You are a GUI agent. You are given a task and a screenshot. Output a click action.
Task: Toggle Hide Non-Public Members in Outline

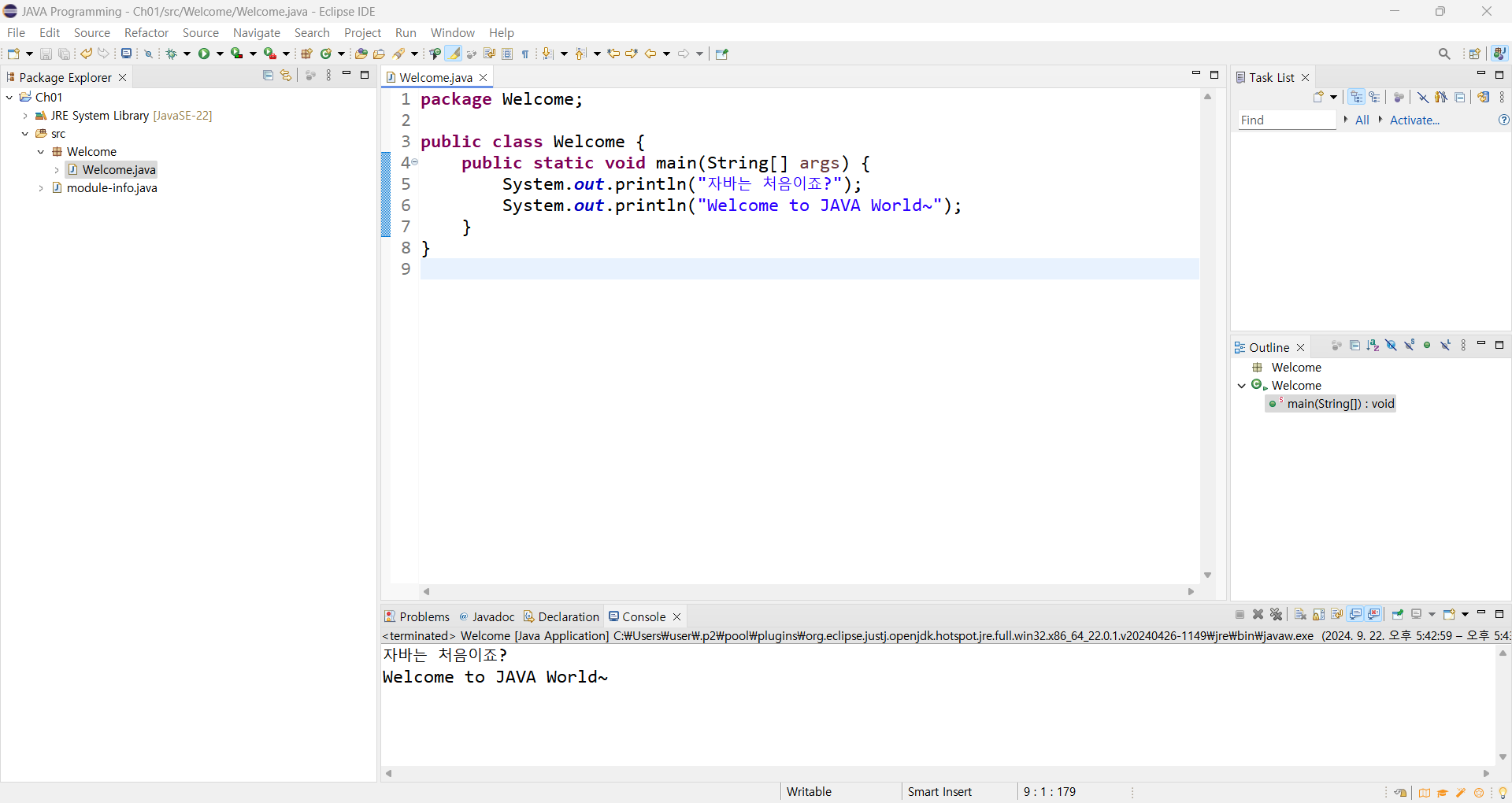click(x=1427, y=345)
